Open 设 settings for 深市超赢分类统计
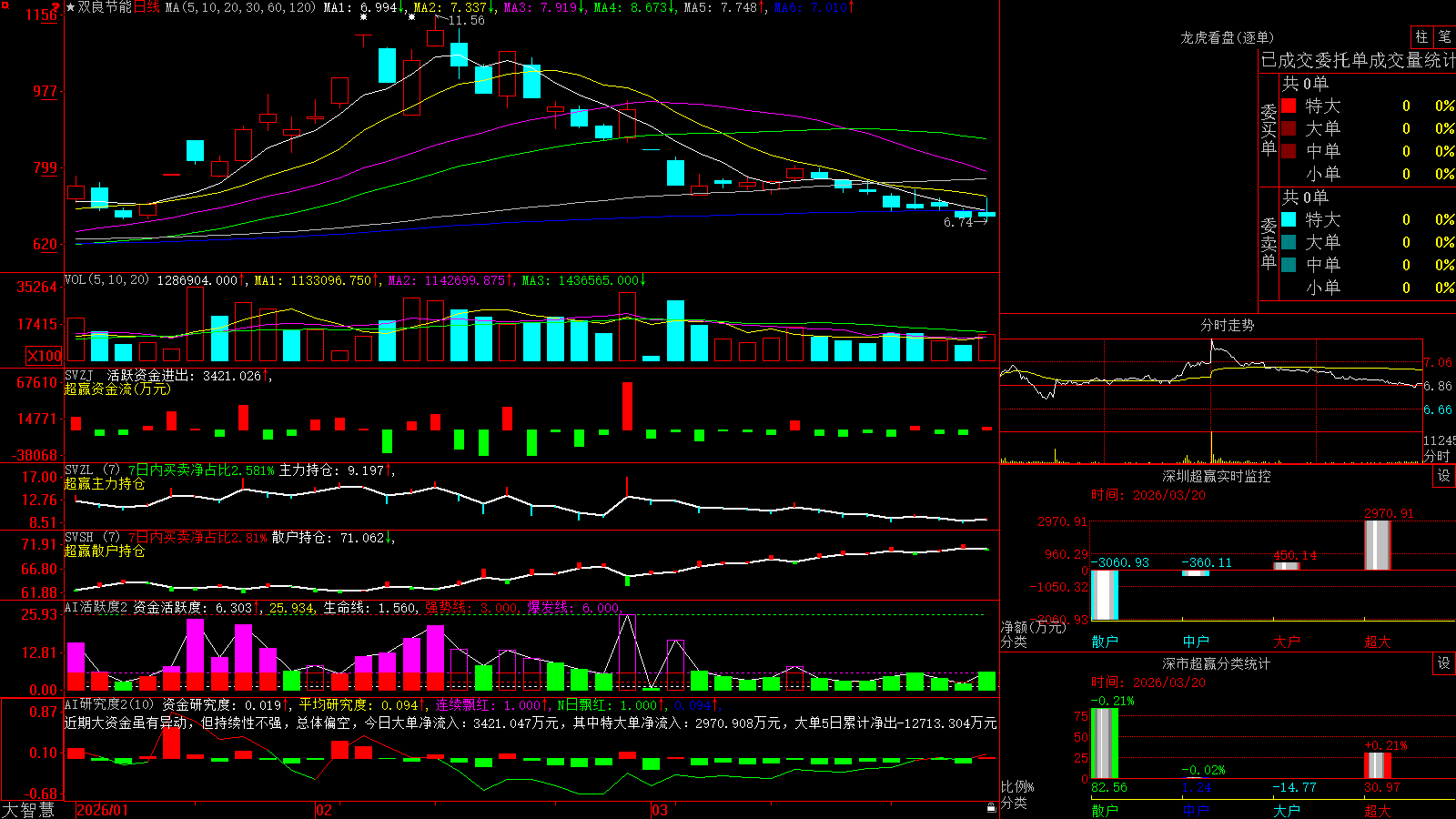 pyautogui.click(x=1444, y=663)
